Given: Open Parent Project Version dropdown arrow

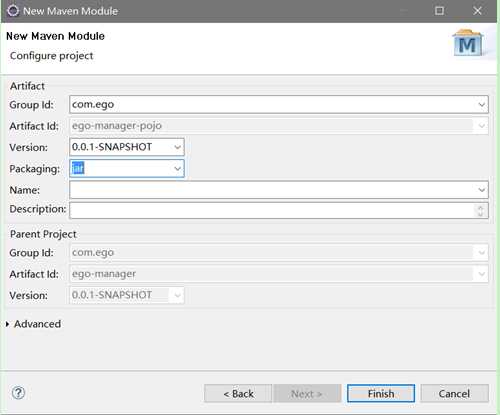Looking at the screenshot, I should pos(177,295).
